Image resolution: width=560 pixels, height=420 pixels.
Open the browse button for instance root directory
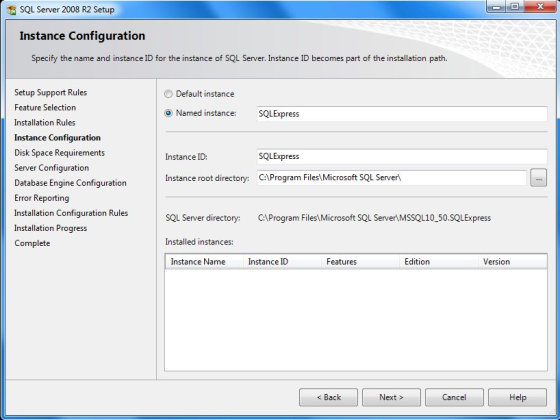(538, 178)
